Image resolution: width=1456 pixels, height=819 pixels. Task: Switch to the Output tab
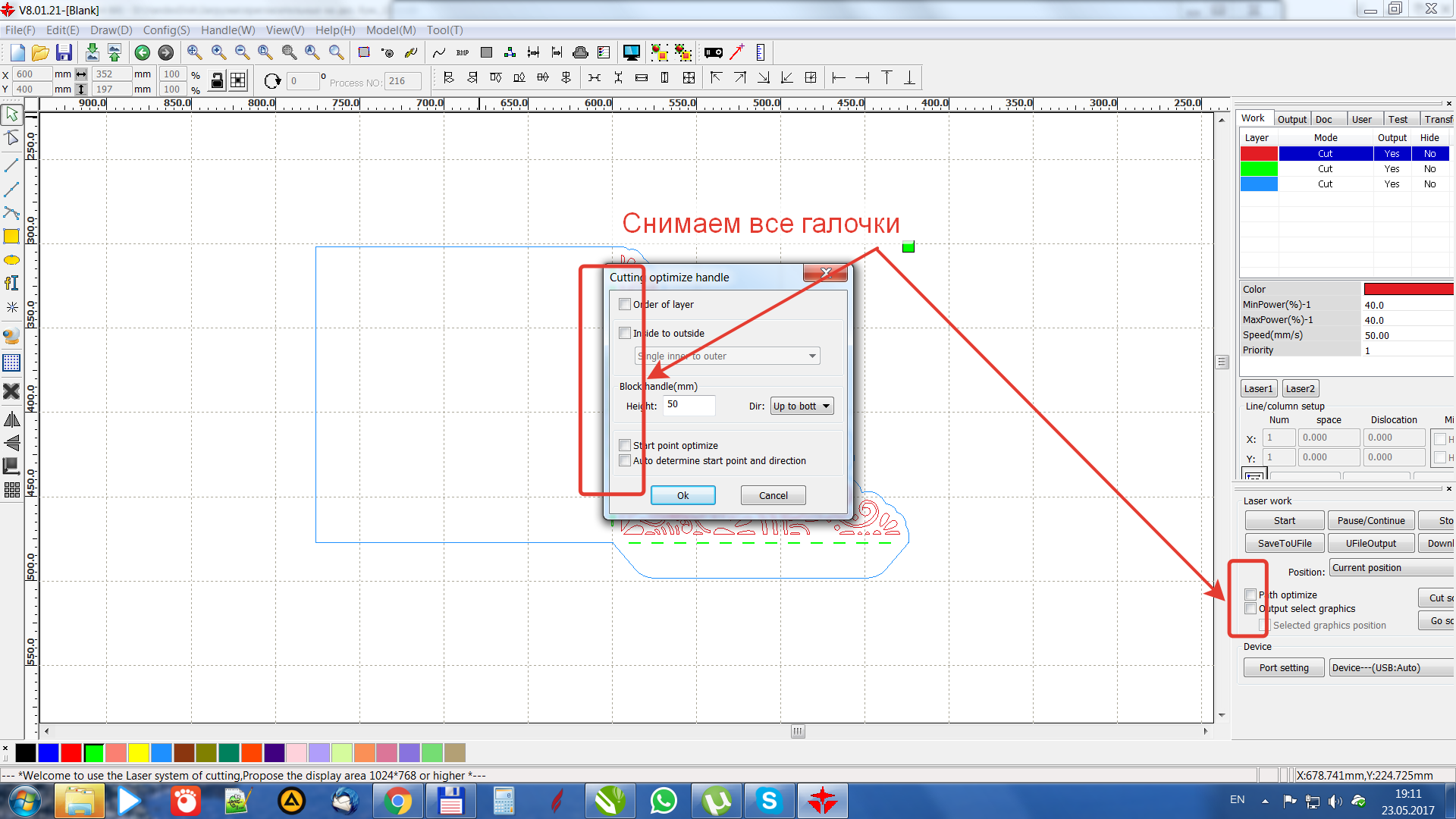(1291, 119)
